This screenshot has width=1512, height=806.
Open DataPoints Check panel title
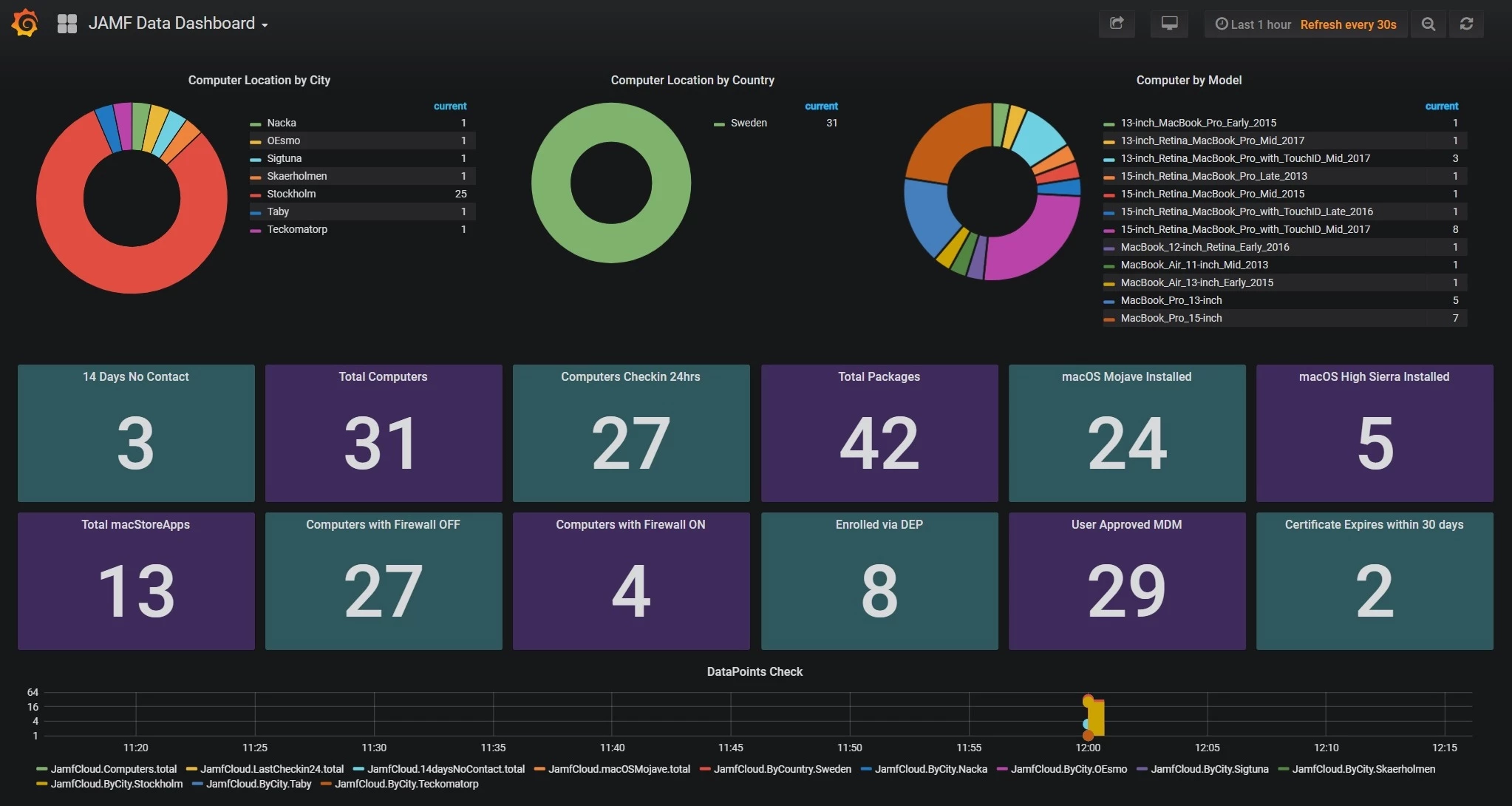pos(755,671)
